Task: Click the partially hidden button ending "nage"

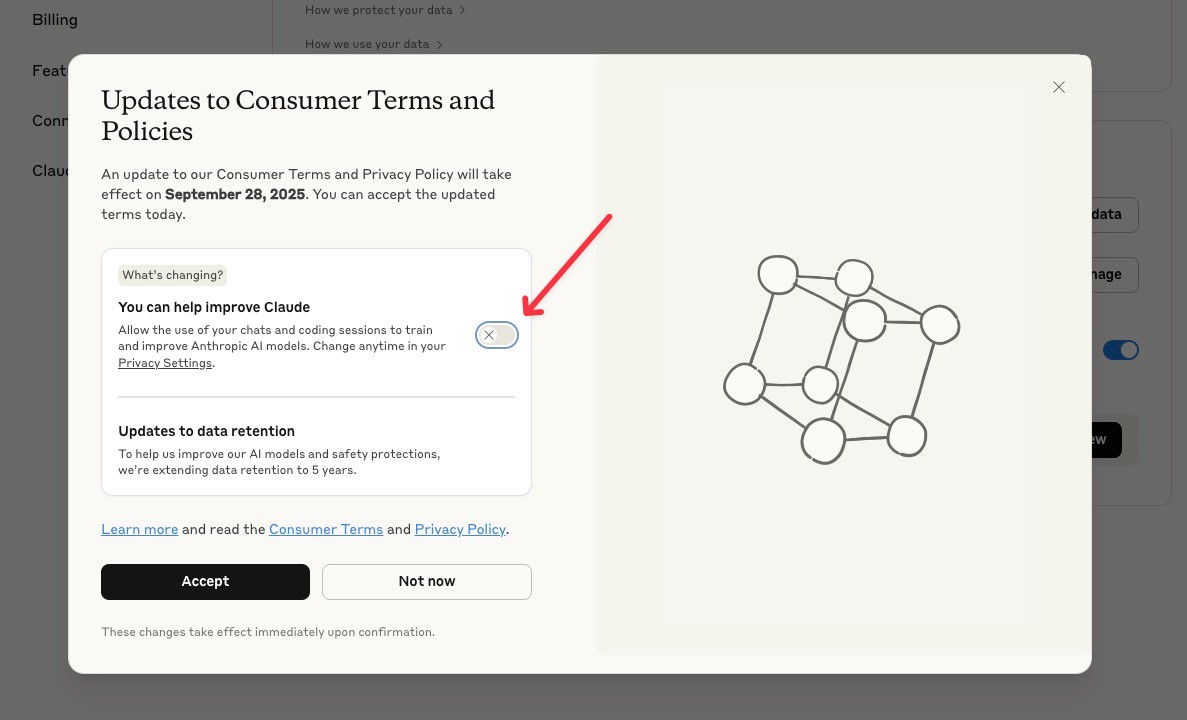Action: (1114, 274)
